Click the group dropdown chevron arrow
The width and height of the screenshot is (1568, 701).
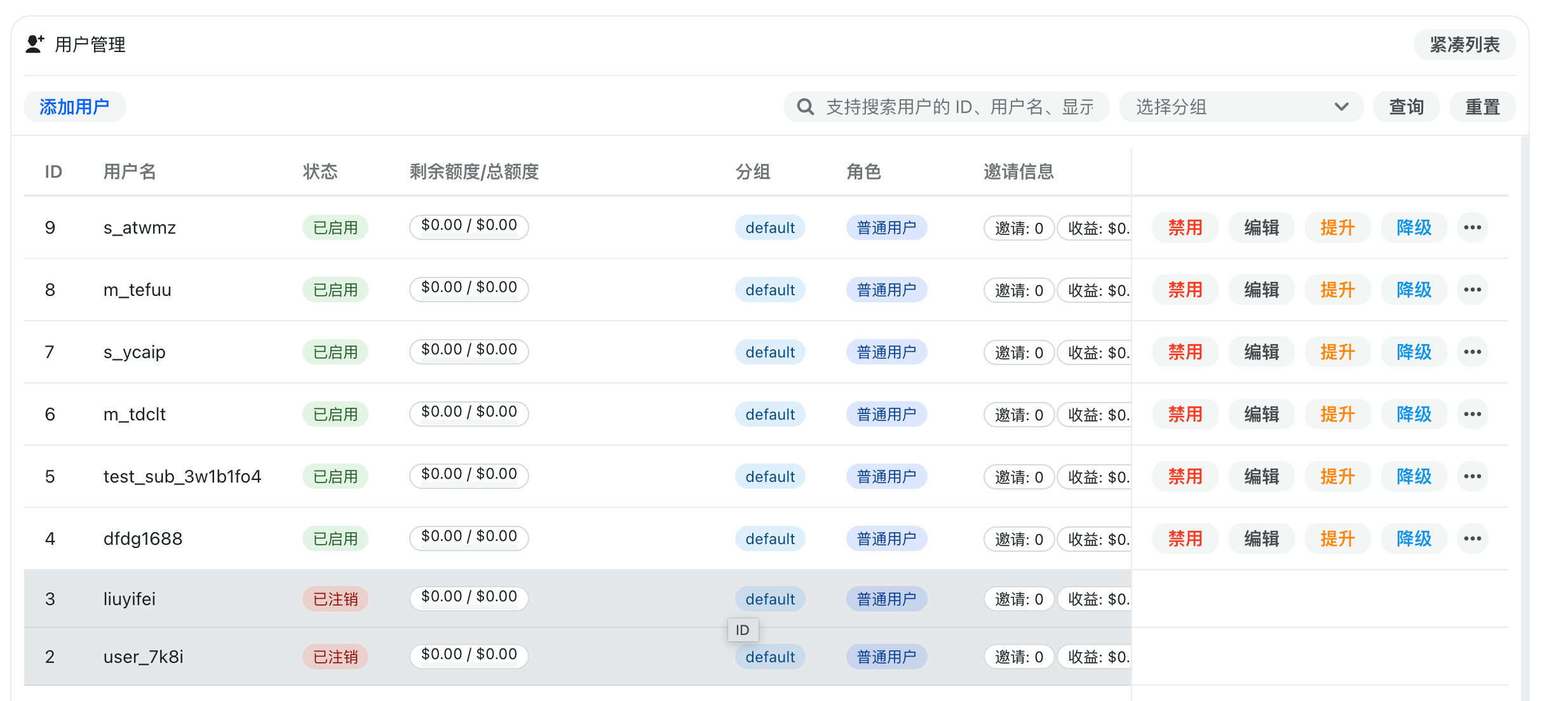coord(1341,107)
